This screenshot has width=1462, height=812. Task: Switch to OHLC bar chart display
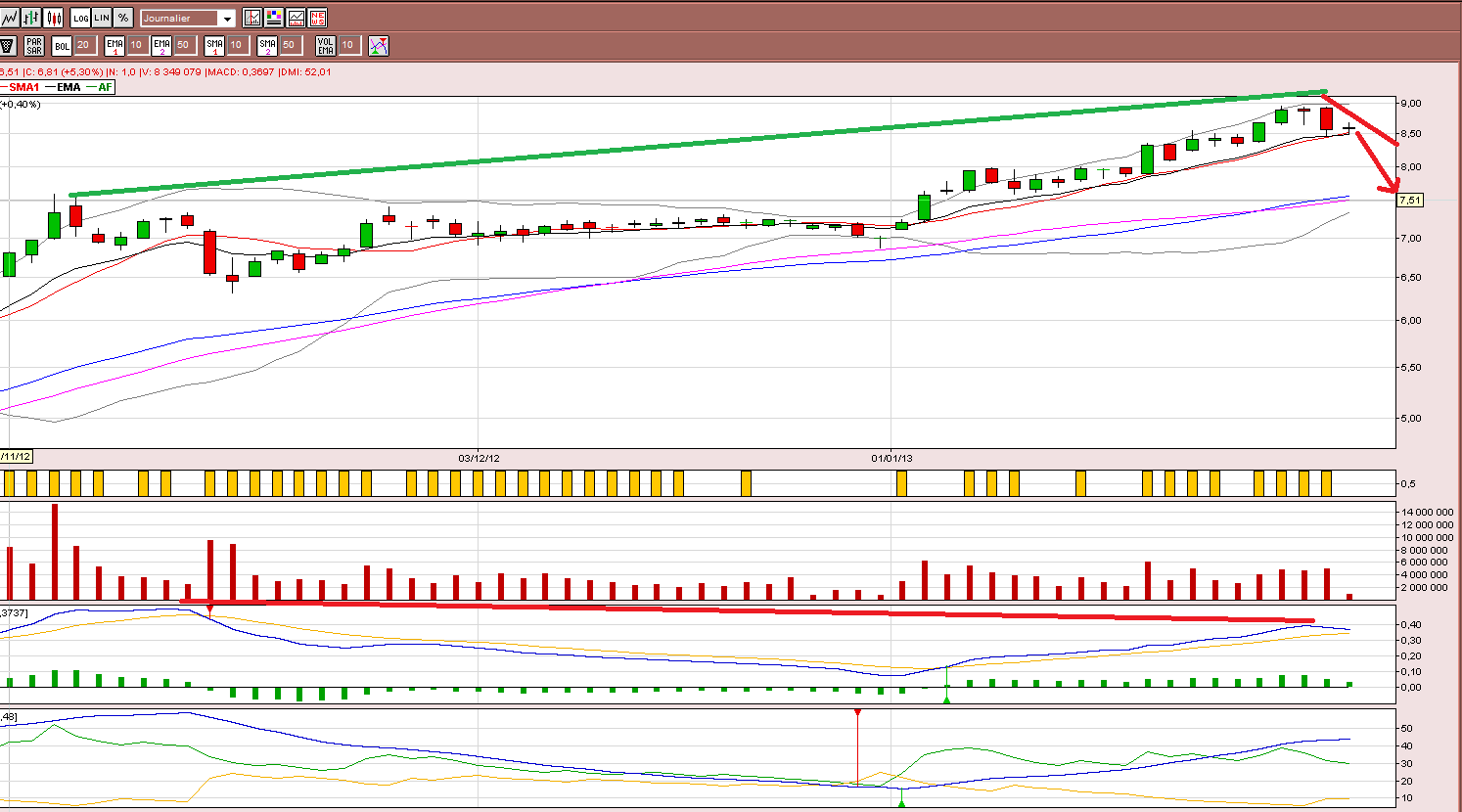(31, 18)
